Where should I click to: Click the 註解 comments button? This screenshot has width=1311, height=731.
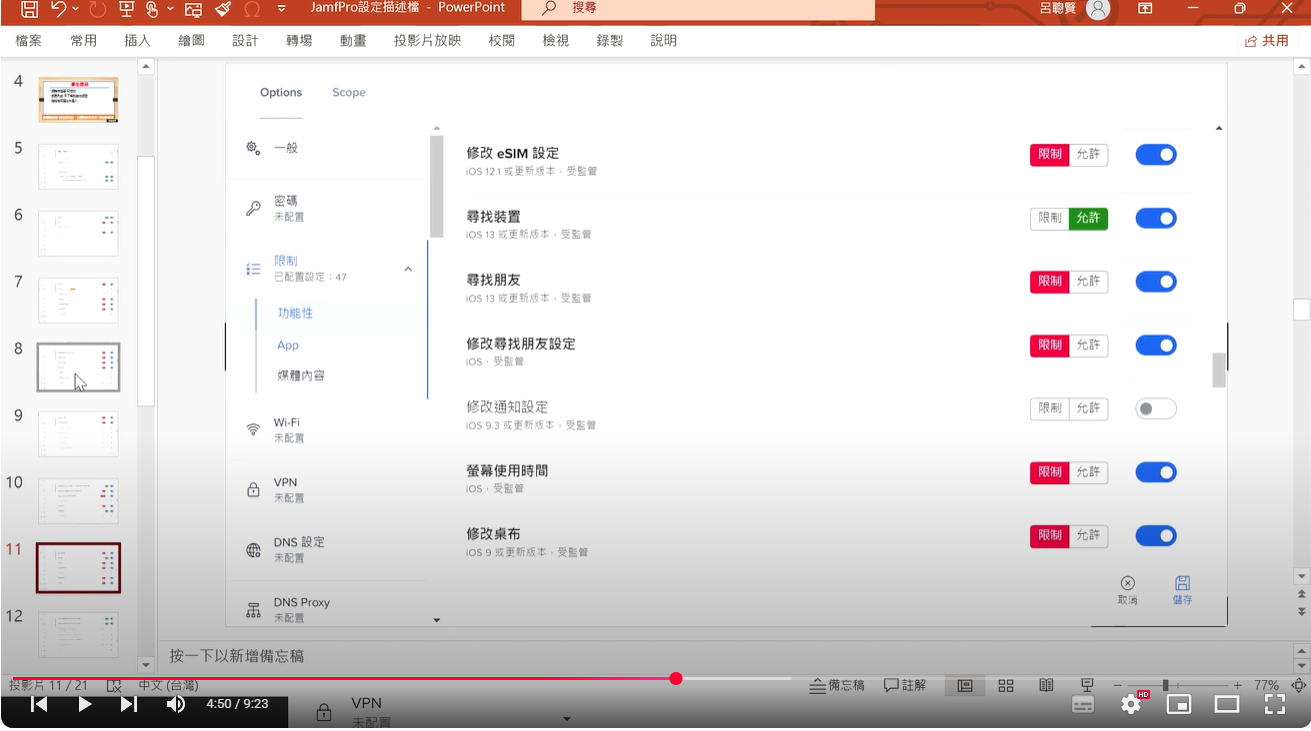(905, 685)
